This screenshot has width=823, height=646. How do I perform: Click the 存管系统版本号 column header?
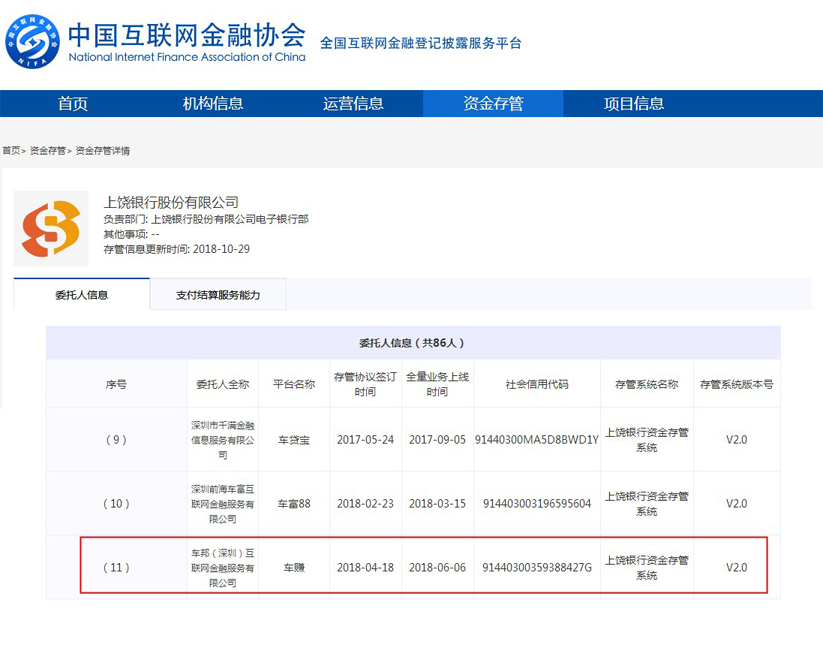pyautogui.click(x=736, y=384)
